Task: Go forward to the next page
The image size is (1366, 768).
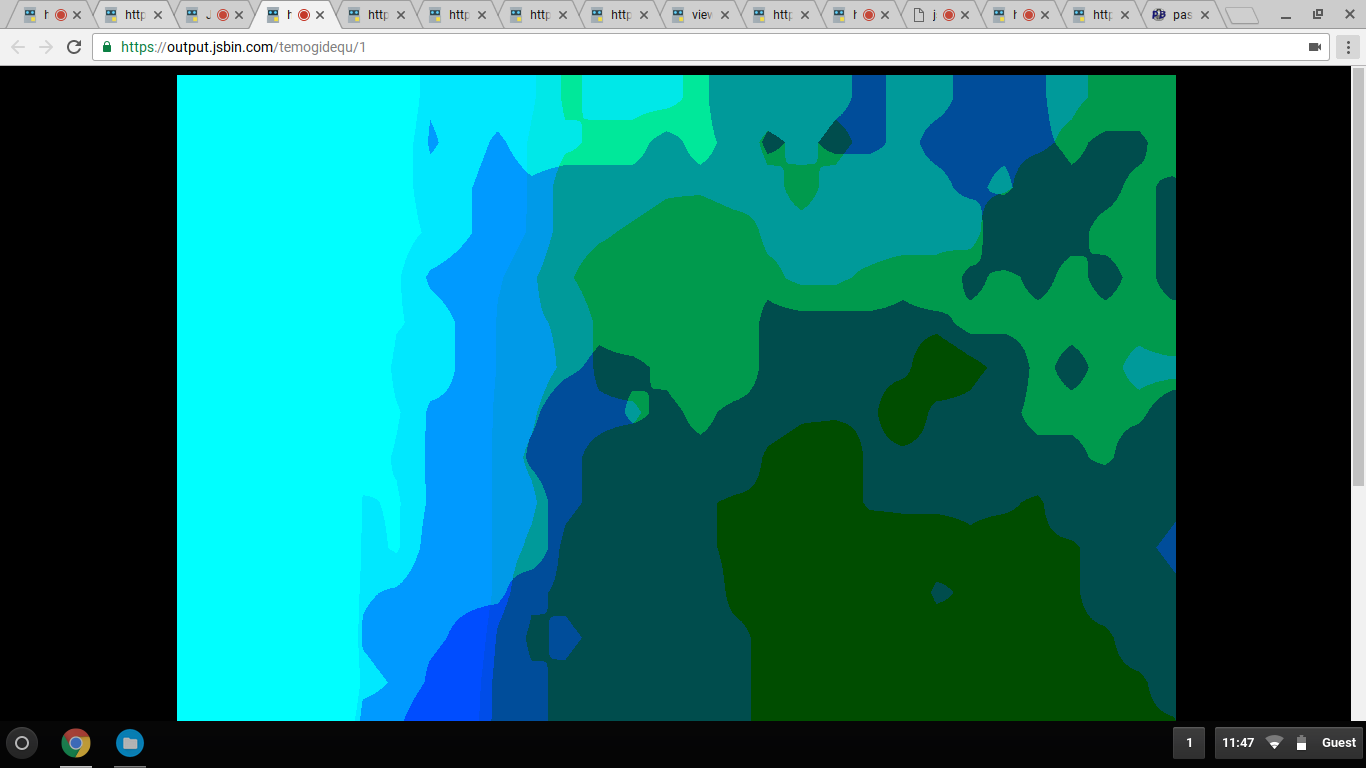Action: coord(46,47)
